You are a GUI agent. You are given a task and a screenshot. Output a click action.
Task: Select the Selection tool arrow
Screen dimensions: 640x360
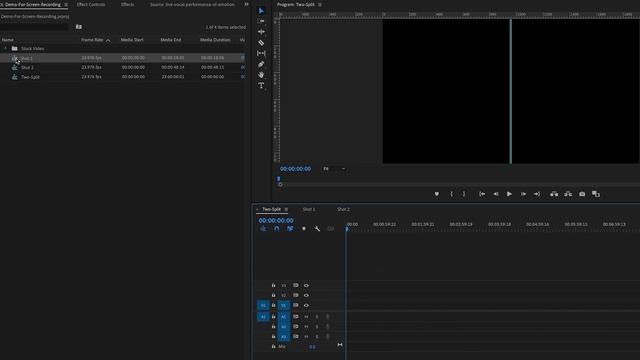click(261, 11)
